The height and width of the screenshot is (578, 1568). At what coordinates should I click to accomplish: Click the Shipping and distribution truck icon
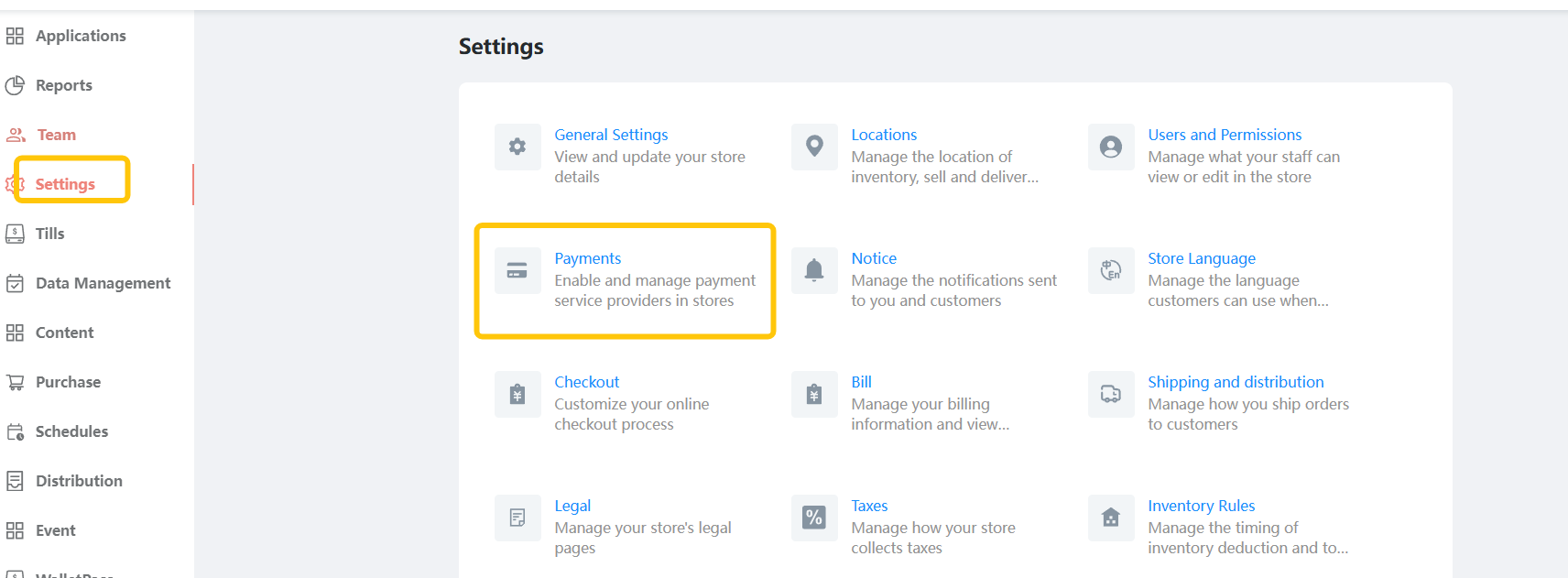coord(1111,394)
